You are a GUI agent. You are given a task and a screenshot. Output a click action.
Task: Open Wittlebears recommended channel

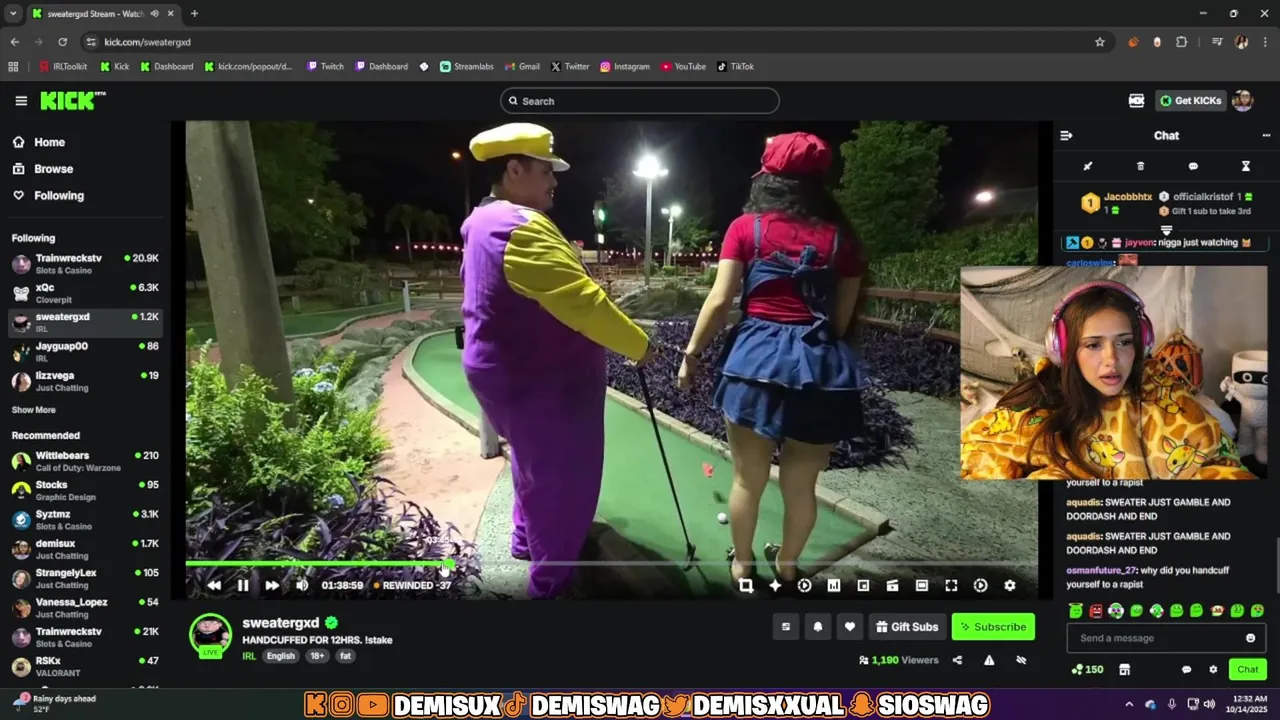[85, 461]
